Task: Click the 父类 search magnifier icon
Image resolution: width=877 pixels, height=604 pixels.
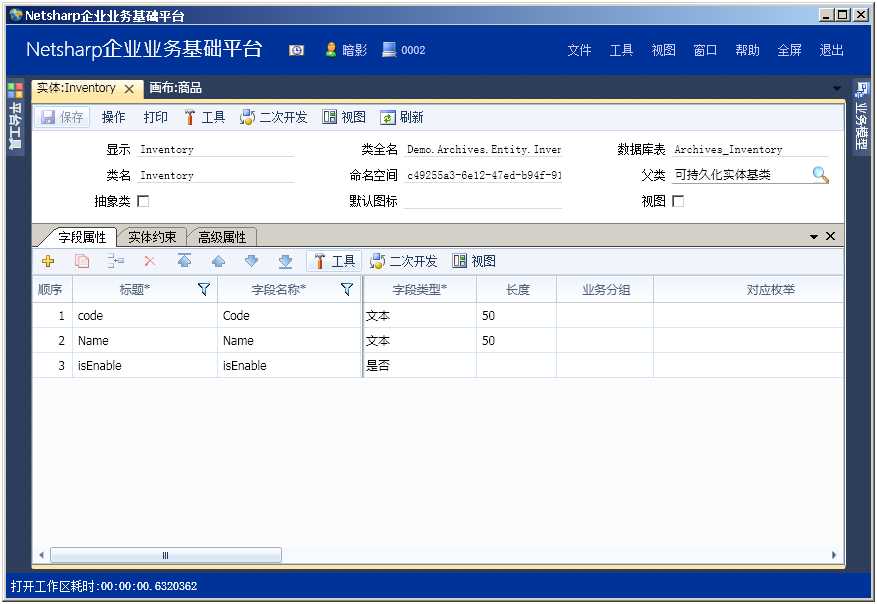Action: pyautogui.click(x=820, y=175)
